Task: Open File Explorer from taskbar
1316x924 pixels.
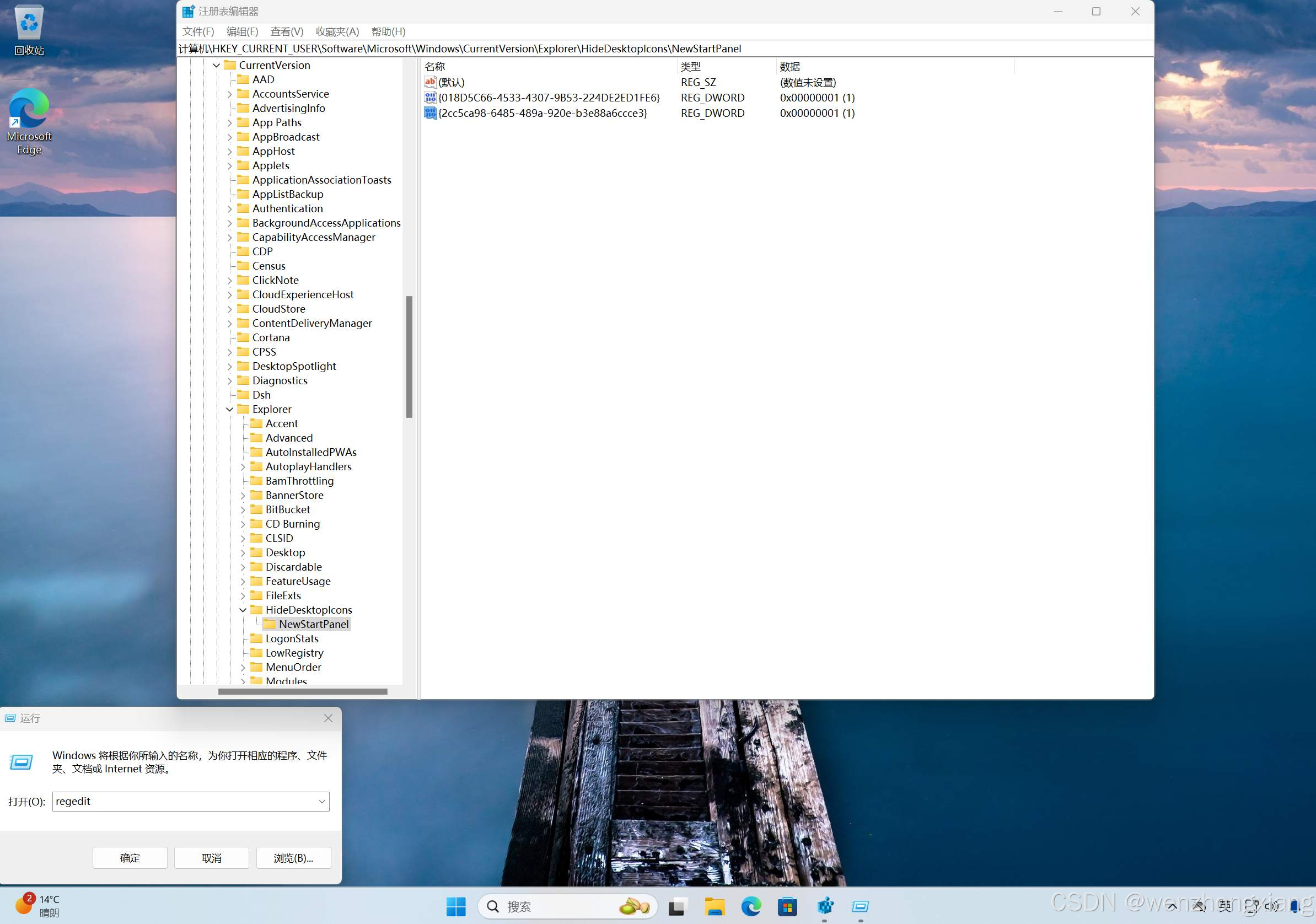Action: pos(714,906)
